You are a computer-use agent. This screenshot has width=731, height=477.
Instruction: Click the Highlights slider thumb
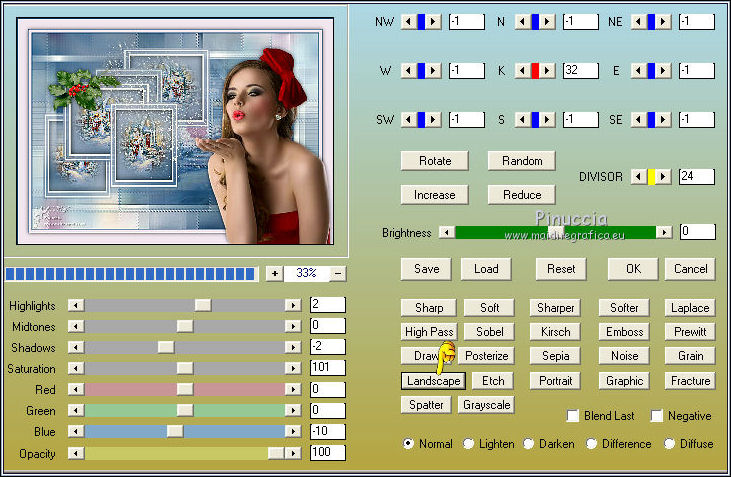pyautogui.click(x=203, y=305)
